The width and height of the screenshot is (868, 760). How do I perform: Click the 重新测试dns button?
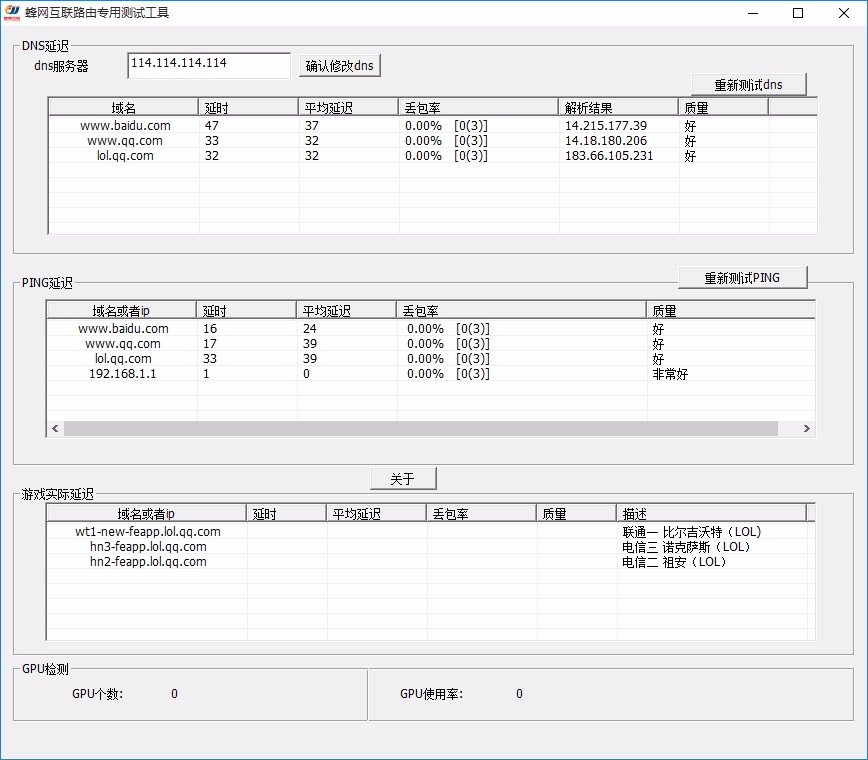[748, 85]
